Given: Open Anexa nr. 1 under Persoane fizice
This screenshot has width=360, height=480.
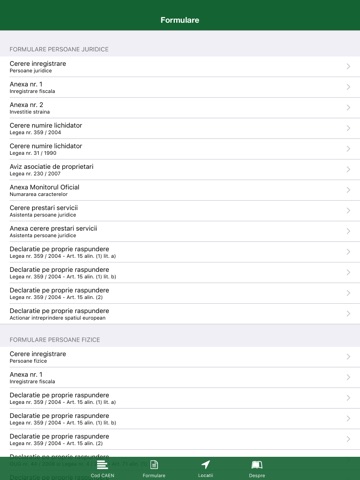Looking at the screenshot, I should click(180, 378).
